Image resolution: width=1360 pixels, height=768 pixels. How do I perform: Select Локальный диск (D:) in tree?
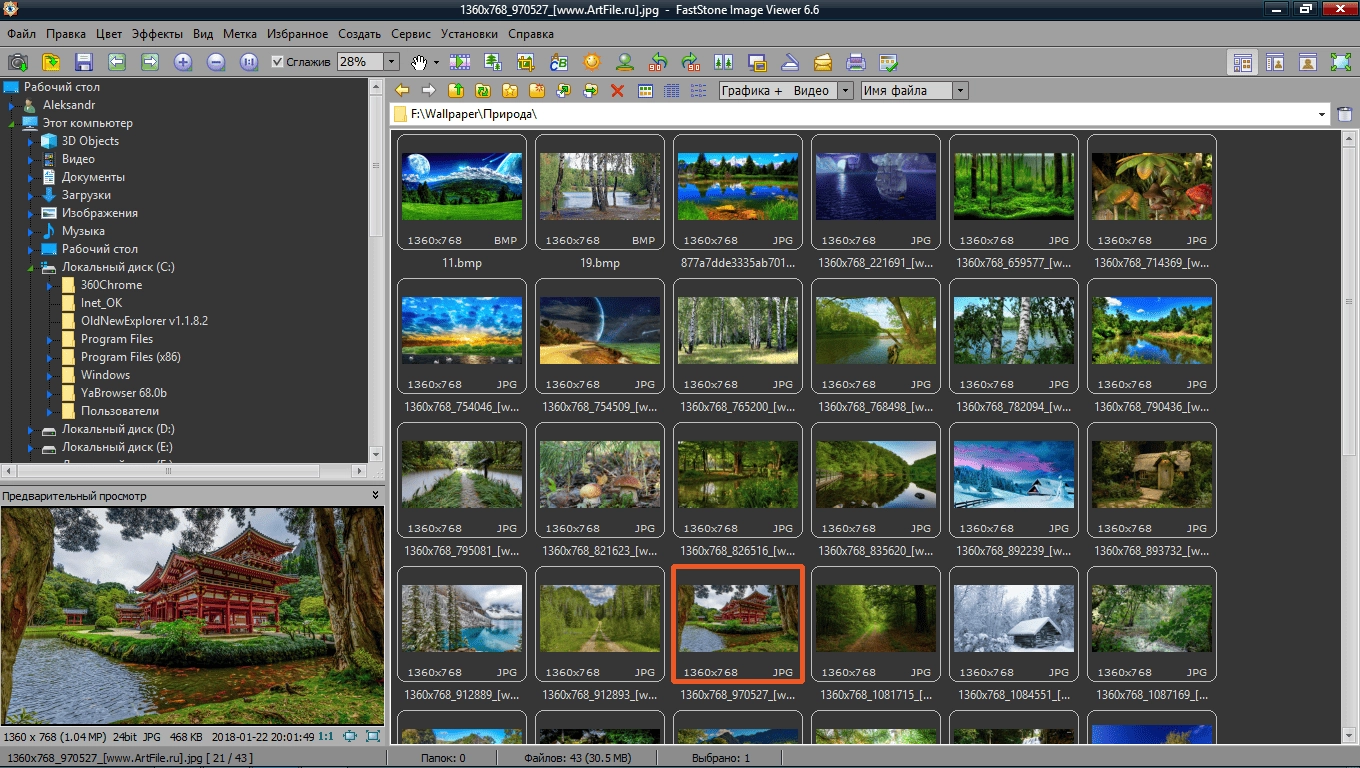pyautogui.click(x=118, y=429)
